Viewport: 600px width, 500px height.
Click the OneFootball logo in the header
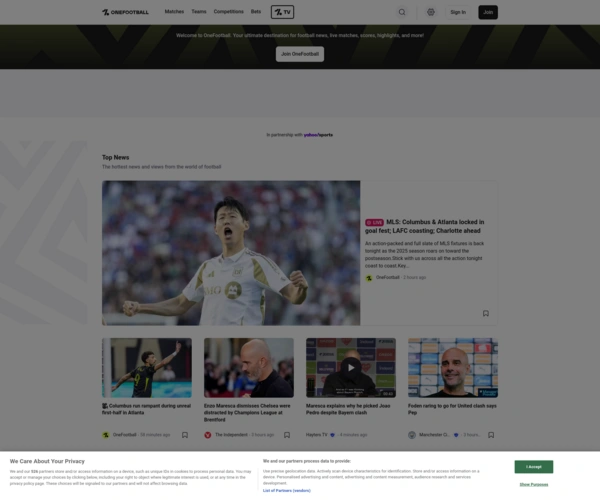(x=125, y=12)
